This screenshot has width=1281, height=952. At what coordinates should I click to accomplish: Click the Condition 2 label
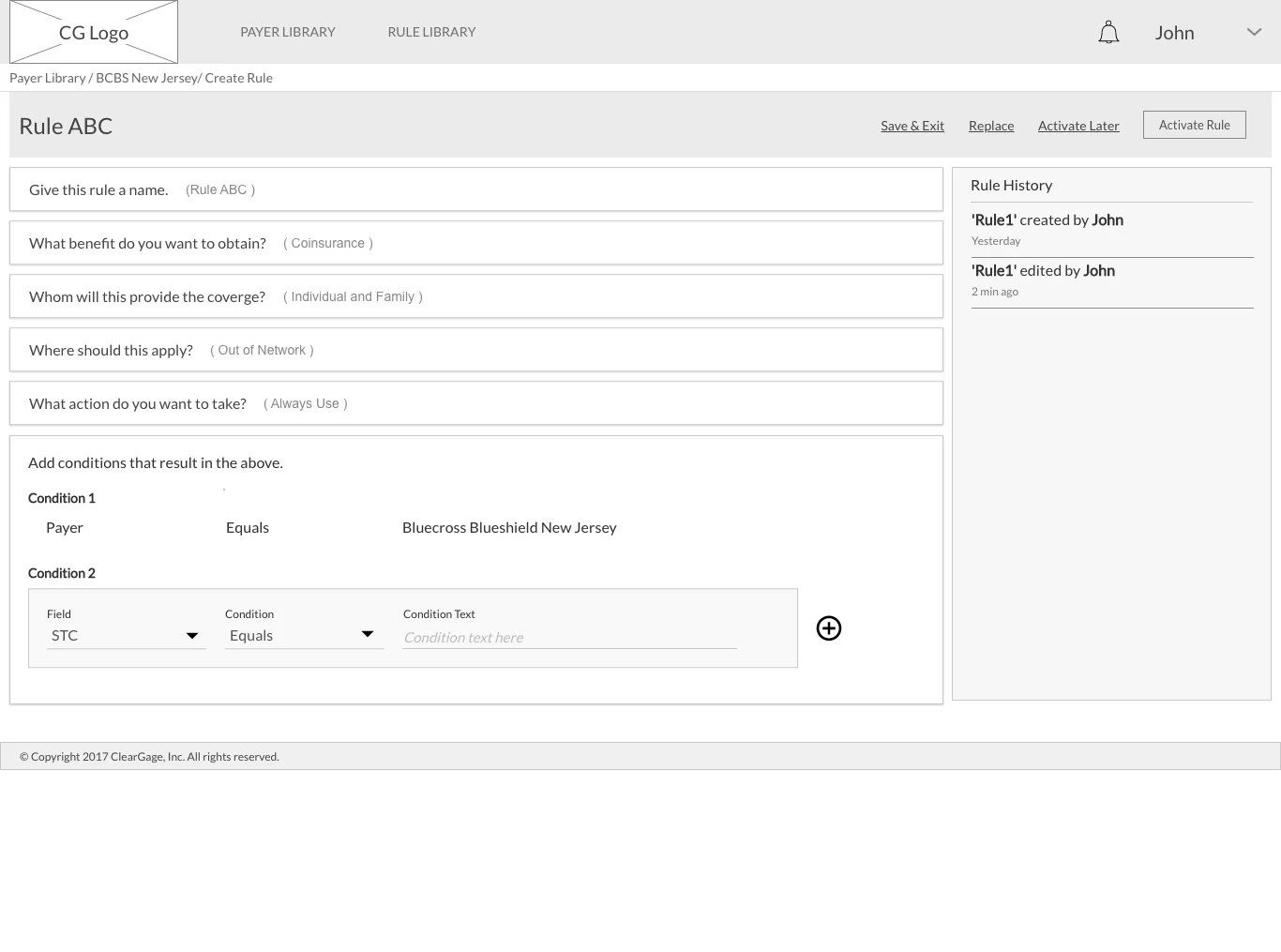pyautogui.click(x=62, y=573)
